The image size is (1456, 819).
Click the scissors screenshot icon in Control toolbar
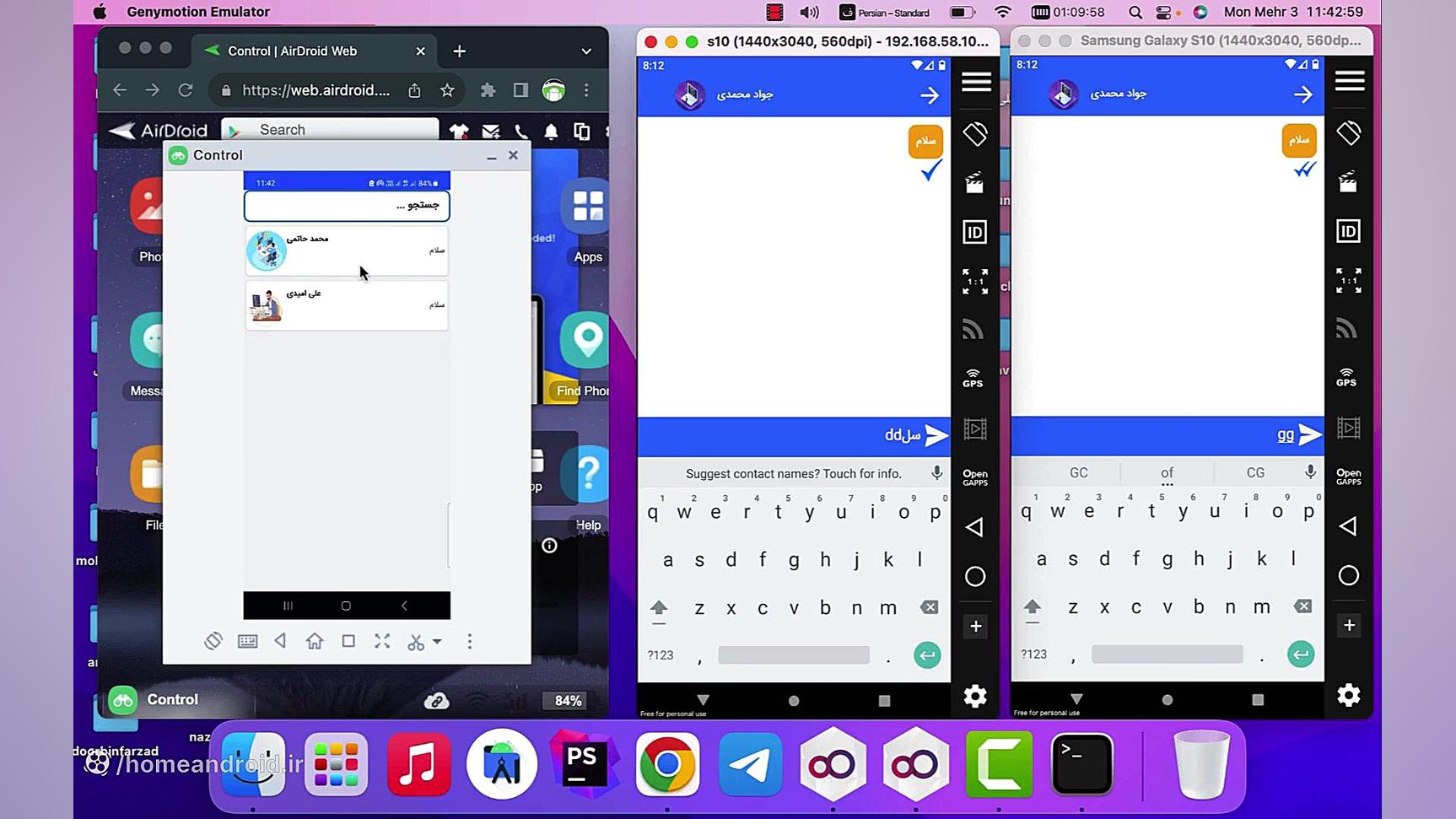[x=416, y=642]
